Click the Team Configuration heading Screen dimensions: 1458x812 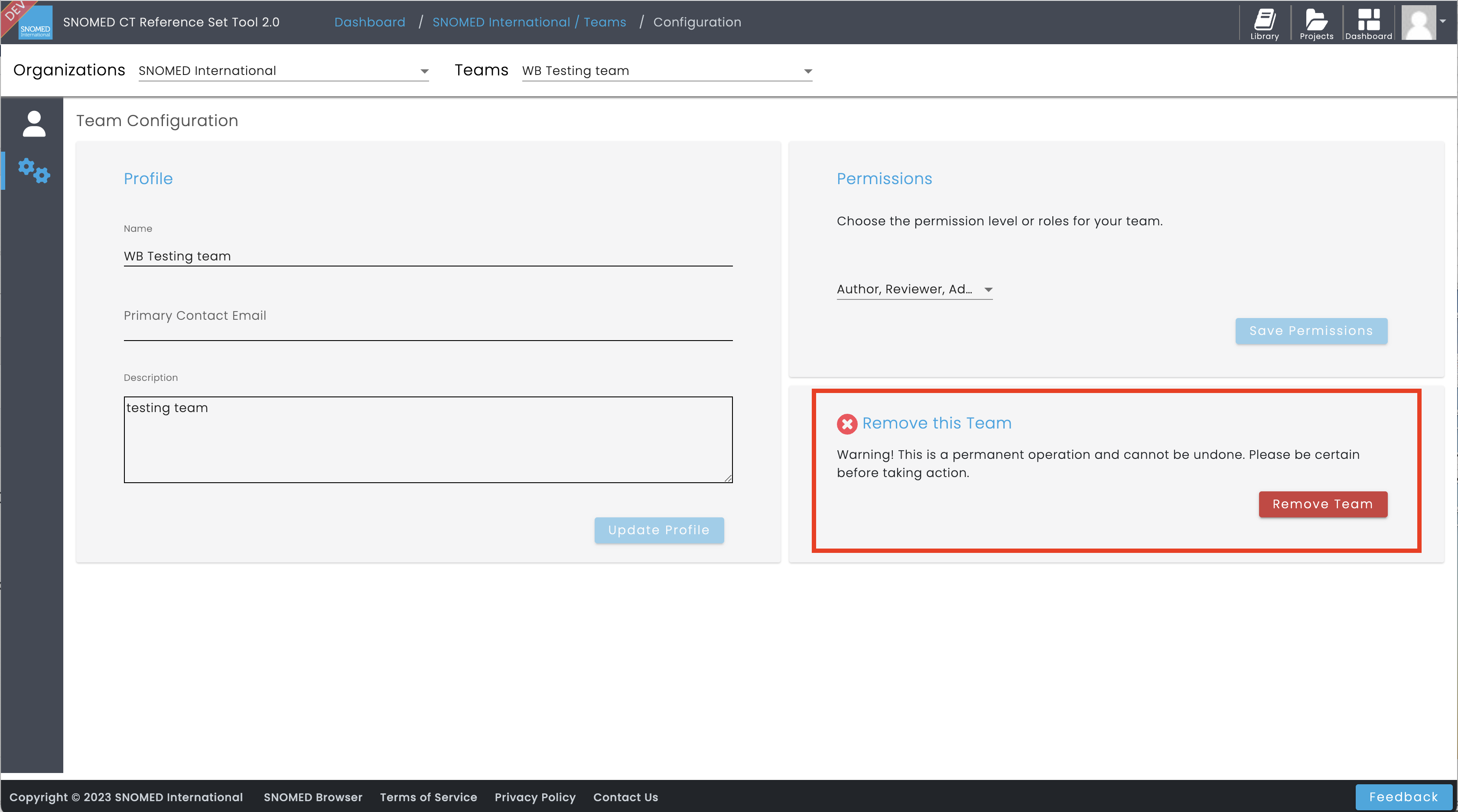(157, 120)
